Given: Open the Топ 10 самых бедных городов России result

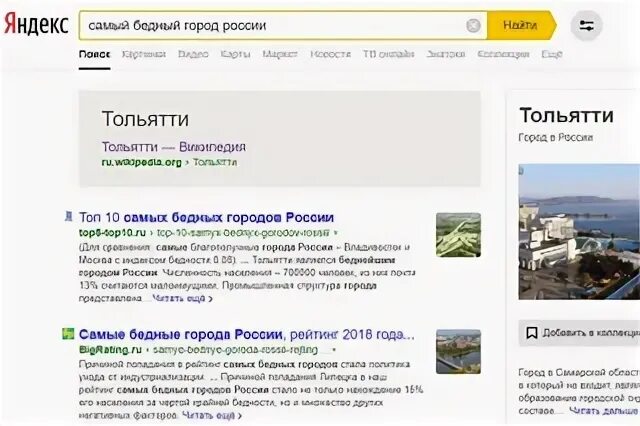Looking at the screenshot, I should point(207,217).
